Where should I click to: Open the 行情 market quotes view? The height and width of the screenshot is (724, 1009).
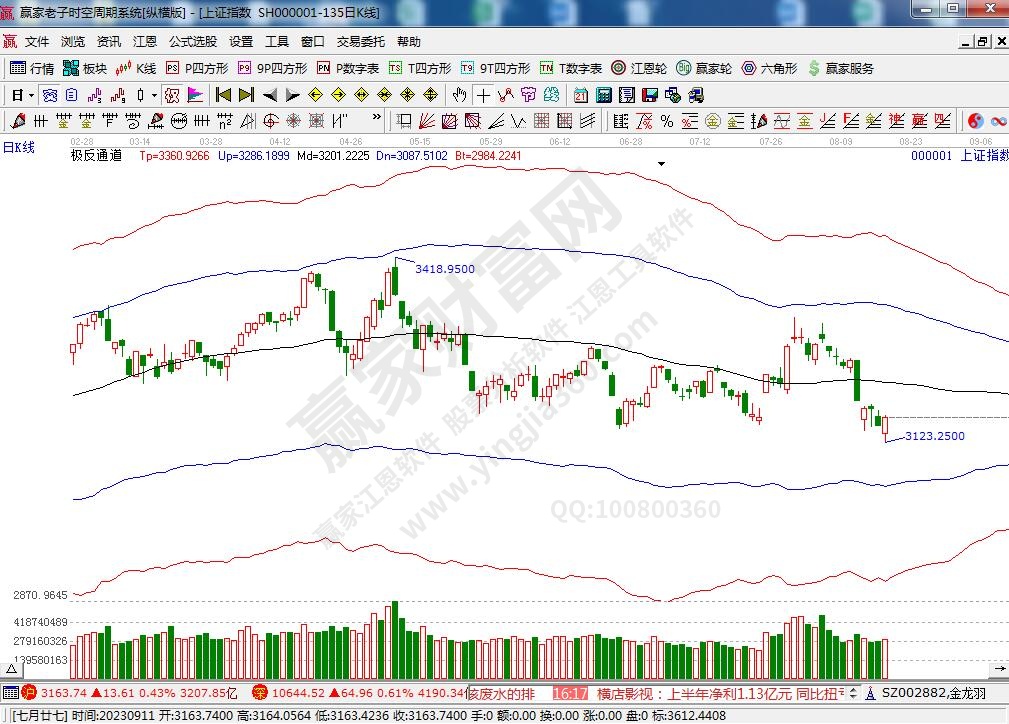32,69
